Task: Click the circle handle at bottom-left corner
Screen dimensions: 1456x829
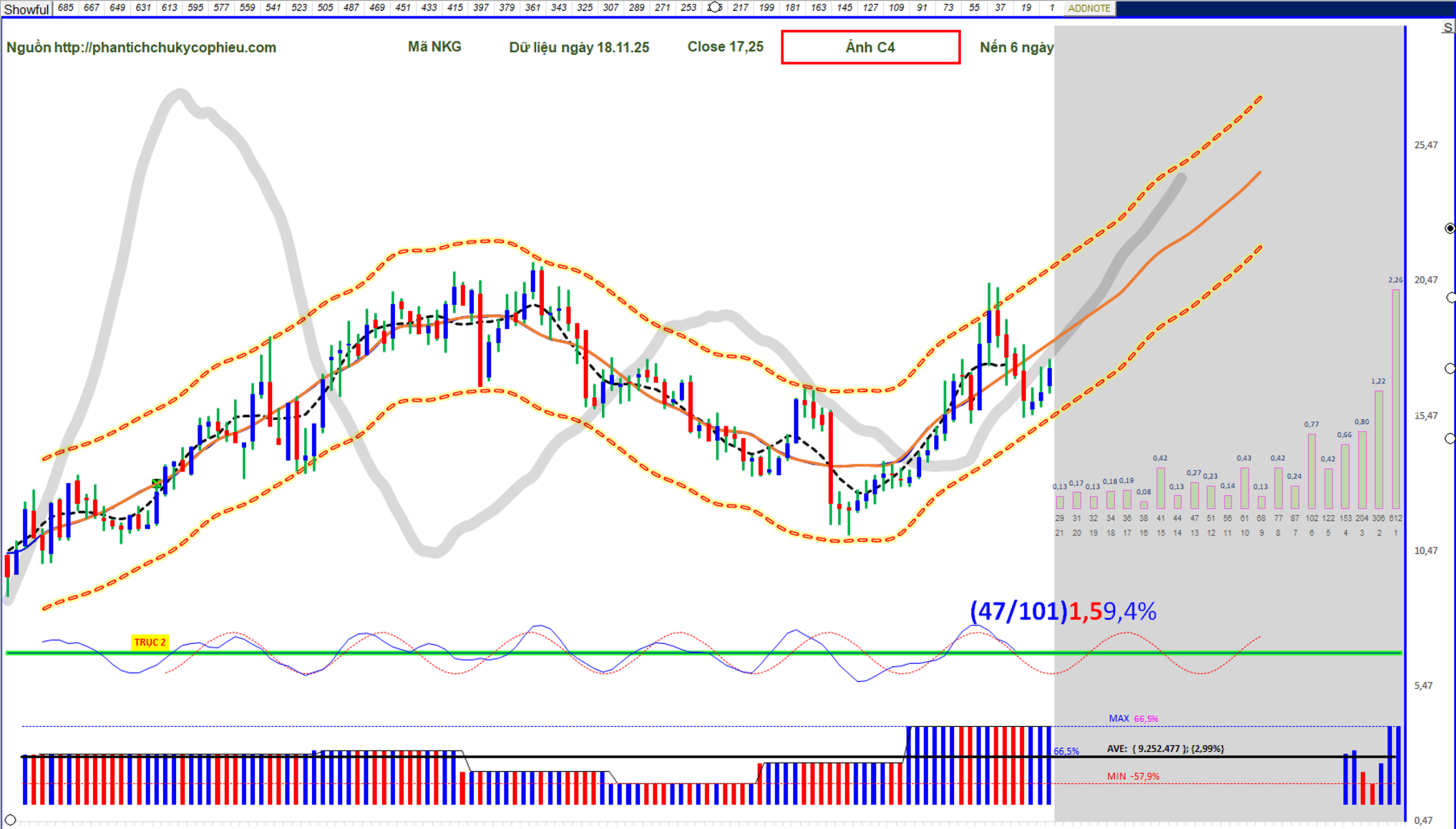Action: (10, 820)
